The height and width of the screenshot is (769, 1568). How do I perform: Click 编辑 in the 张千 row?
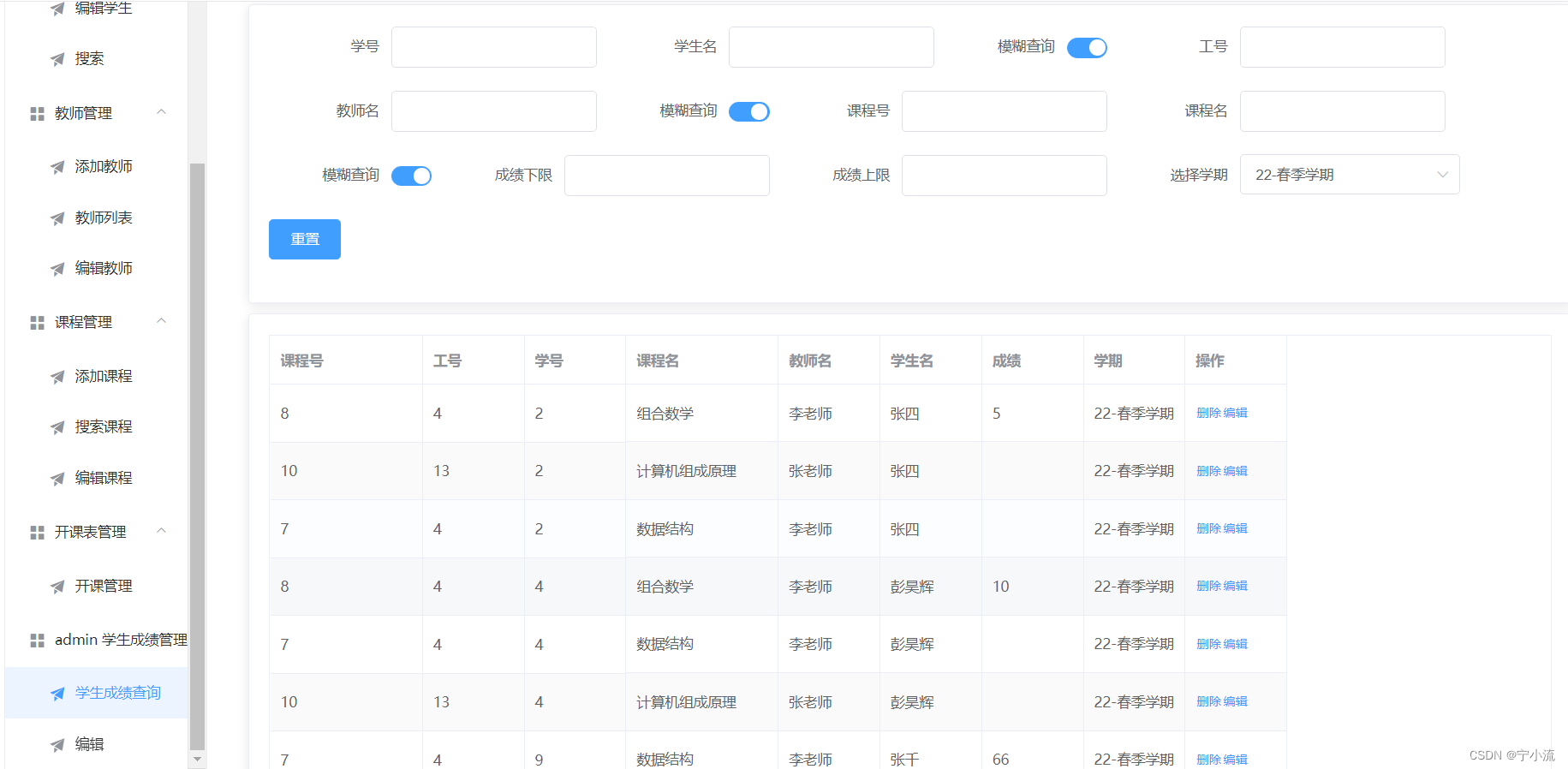(1235, 760)
